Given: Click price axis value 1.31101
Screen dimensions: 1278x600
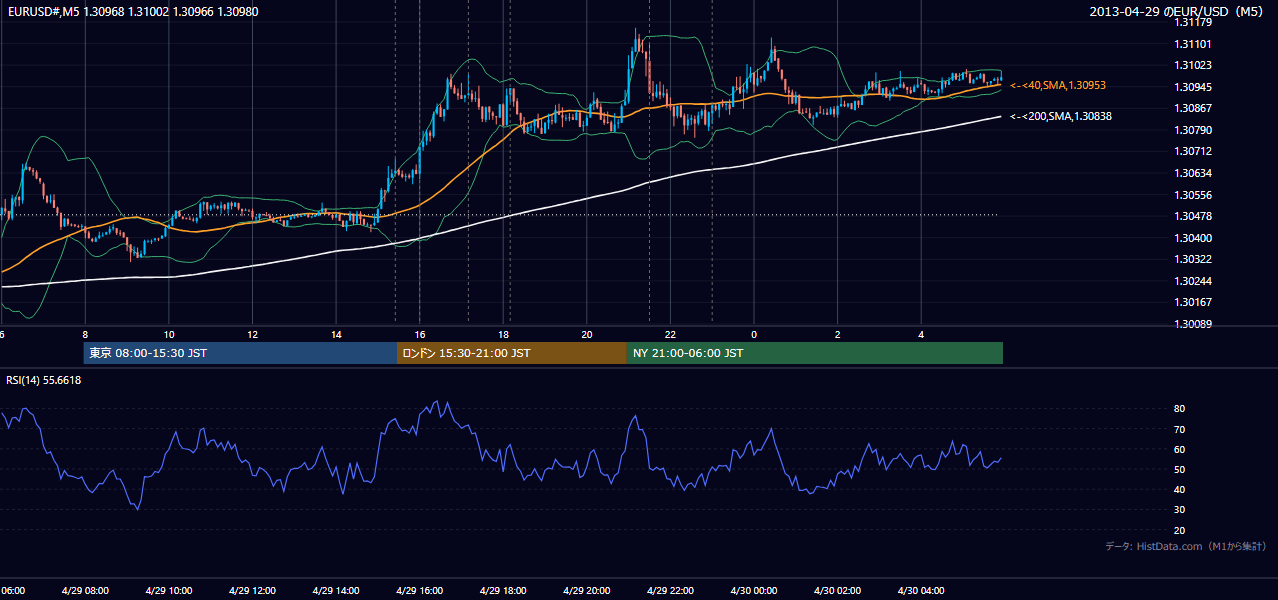Looking at the screenshot, I should click(x=1194, y=44).
